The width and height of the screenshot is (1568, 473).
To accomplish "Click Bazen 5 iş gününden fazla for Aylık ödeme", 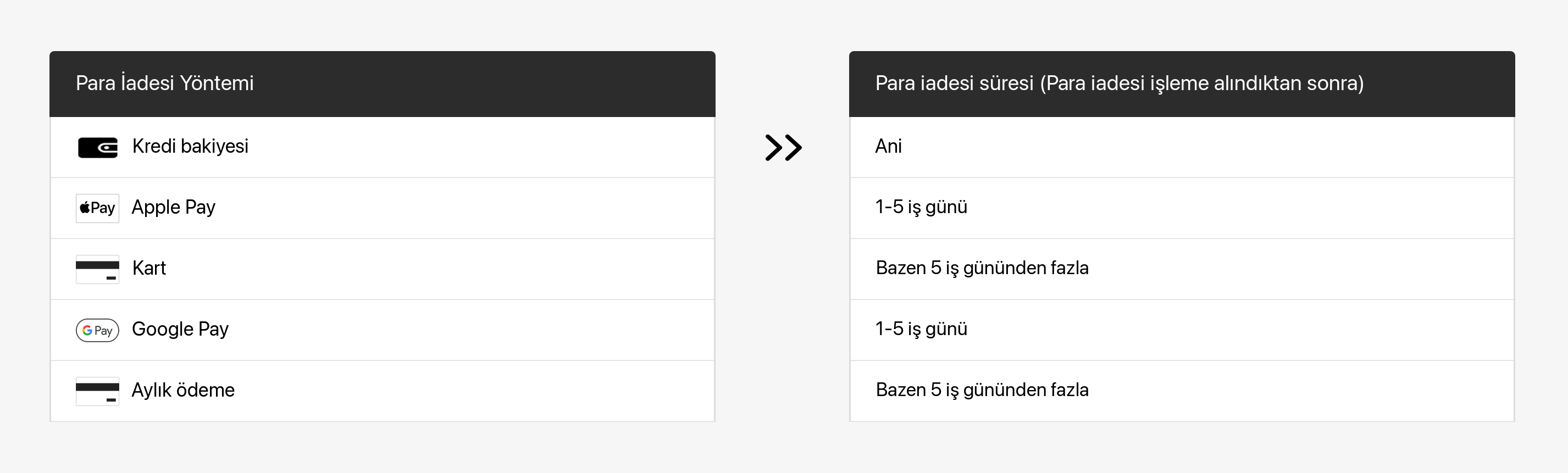I will click(x=982, y=390).
